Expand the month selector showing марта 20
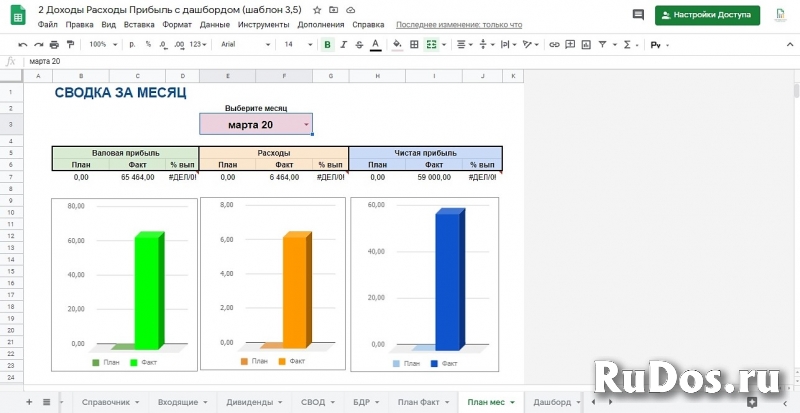 click(306, 124)
